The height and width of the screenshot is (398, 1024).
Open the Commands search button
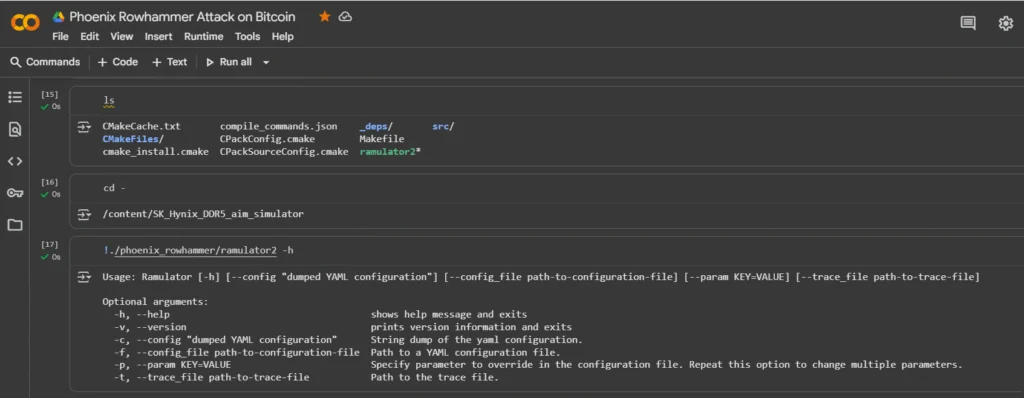(x=45, y=62)
